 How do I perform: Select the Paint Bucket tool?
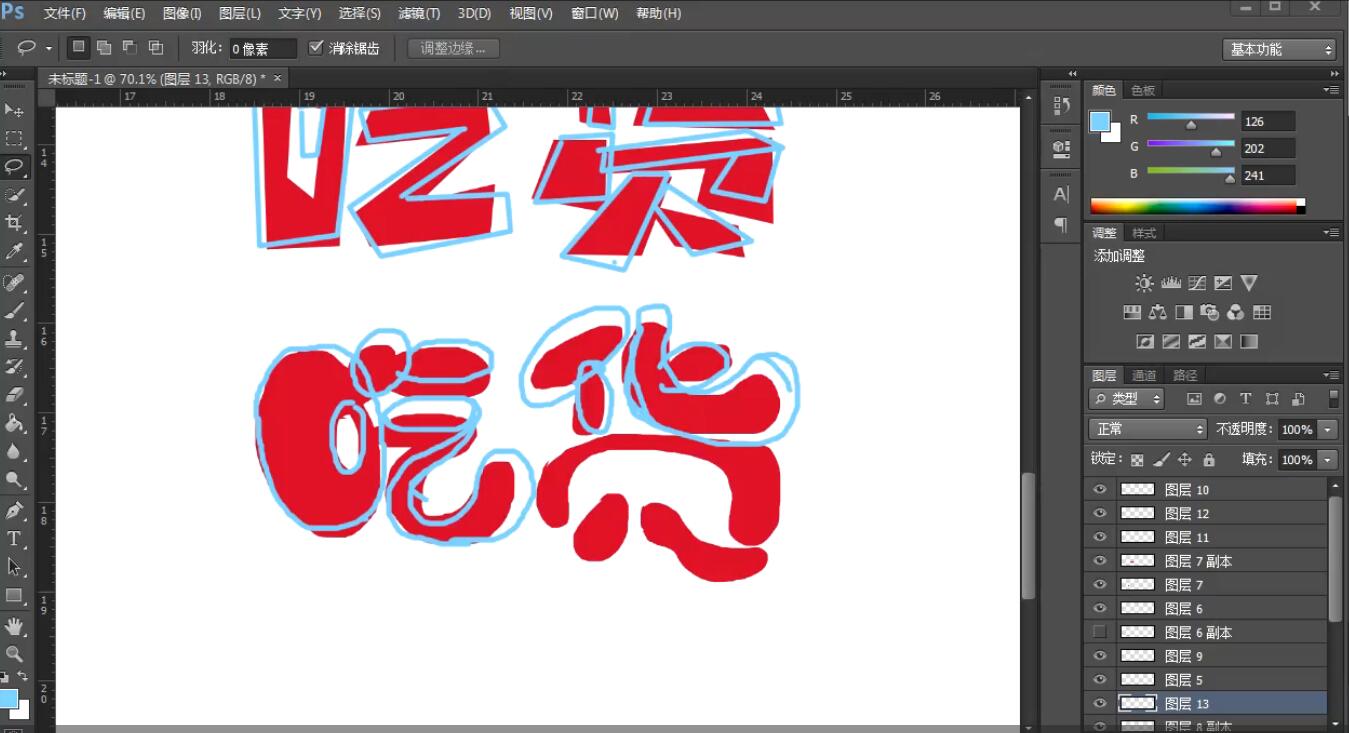click(14, 423)
